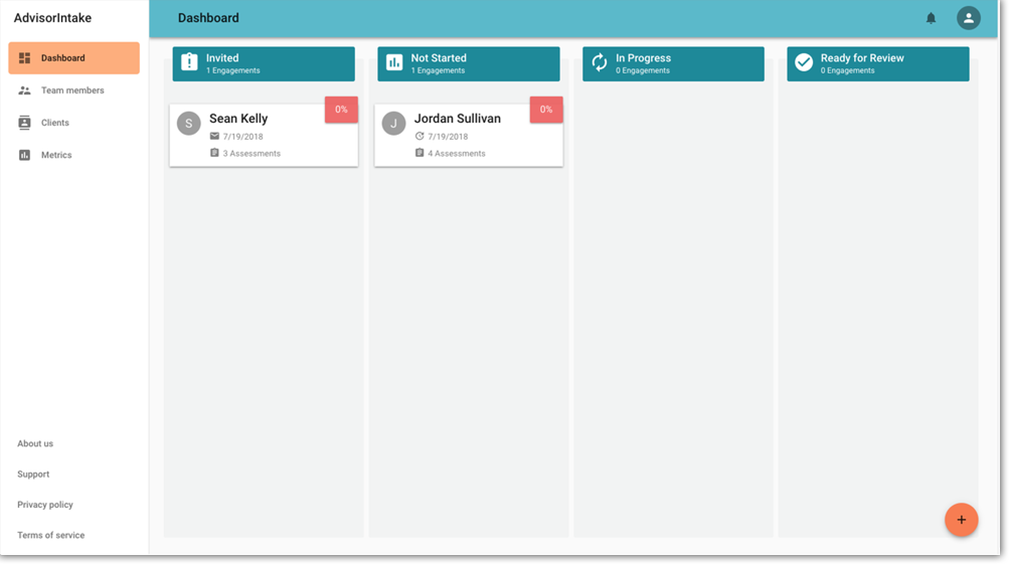Click 3 Assessments text
This screenshot has height=576, width=1019.
click(252, 153)
